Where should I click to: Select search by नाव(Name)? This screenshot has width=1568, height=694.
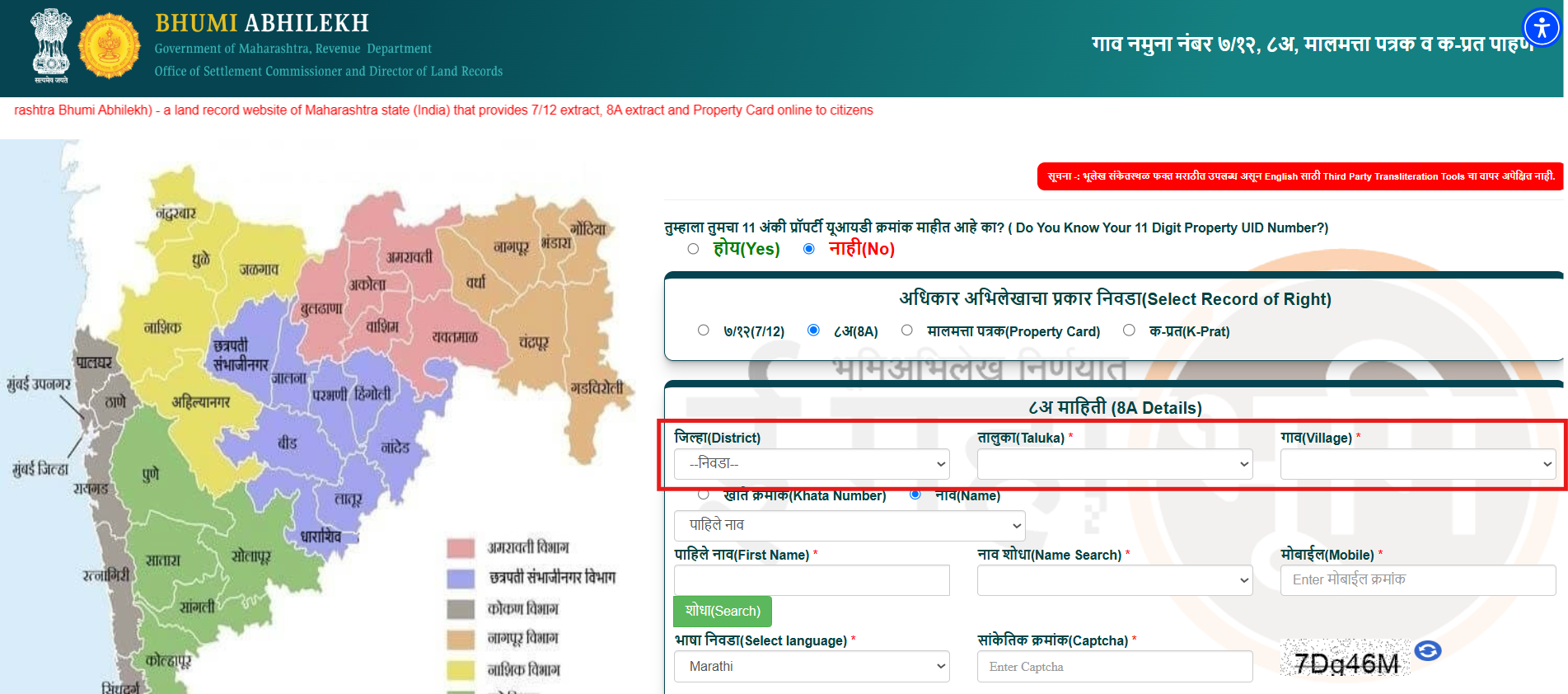(x=915, y=495)
